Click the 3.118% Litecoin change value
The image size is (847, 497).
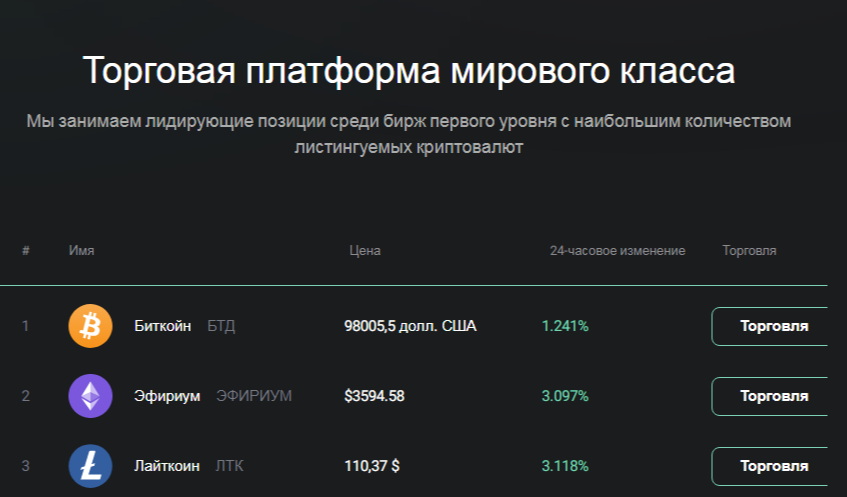tap(565, 466)
